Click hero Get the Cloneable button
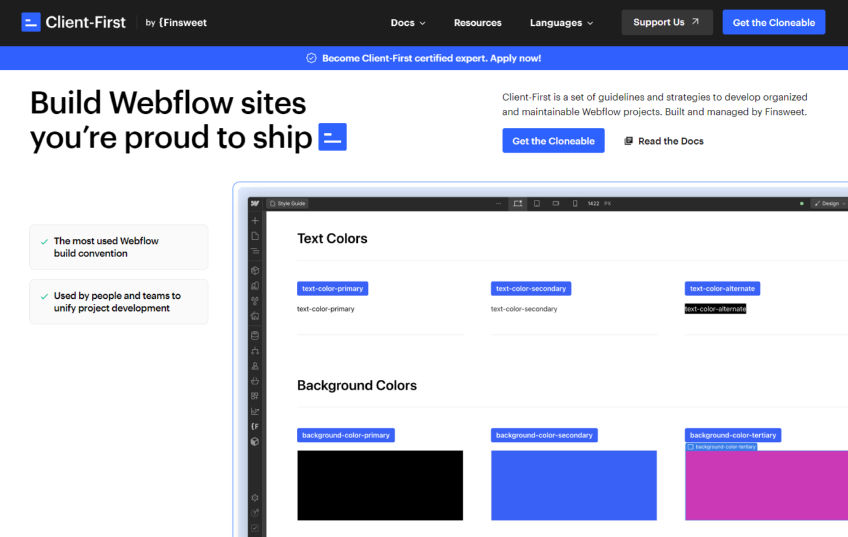Screen dimensions: 848x537 tap(553, 141)
